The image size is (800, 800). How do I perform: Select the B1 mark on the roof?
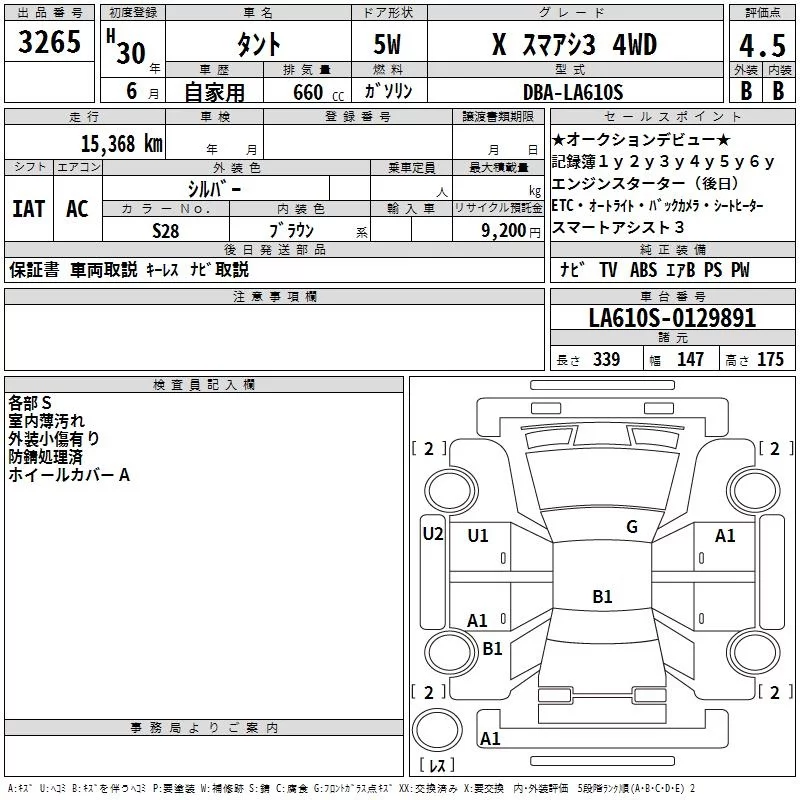point(602,596)
